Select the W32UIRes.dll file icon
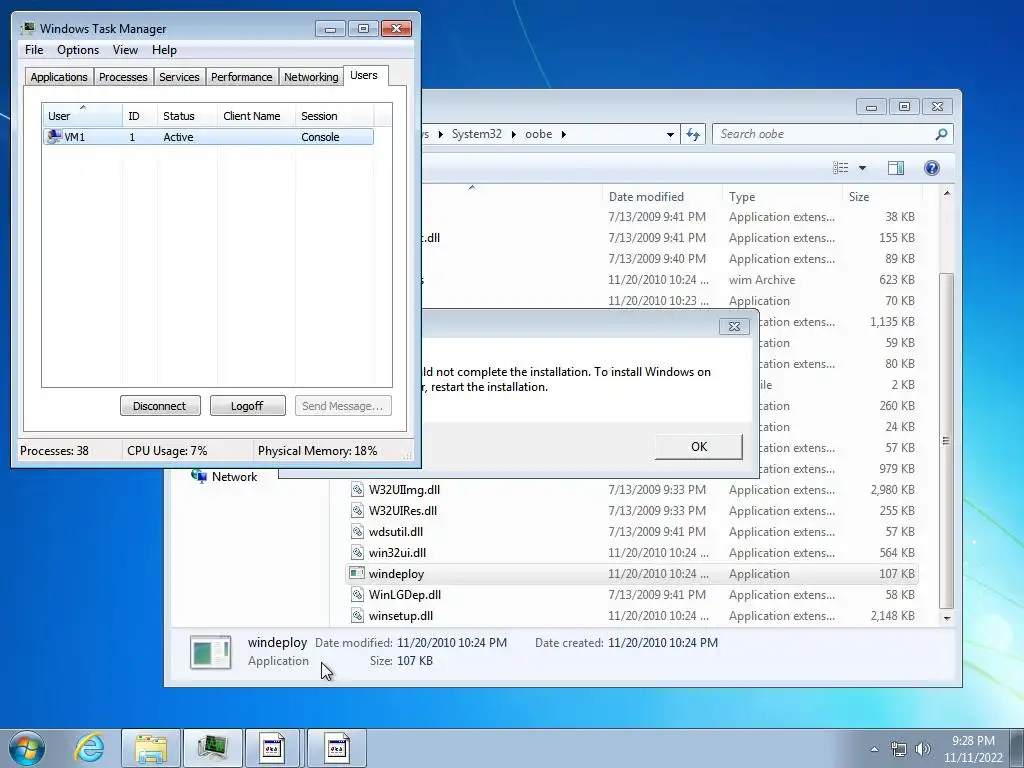 [357, 510]
